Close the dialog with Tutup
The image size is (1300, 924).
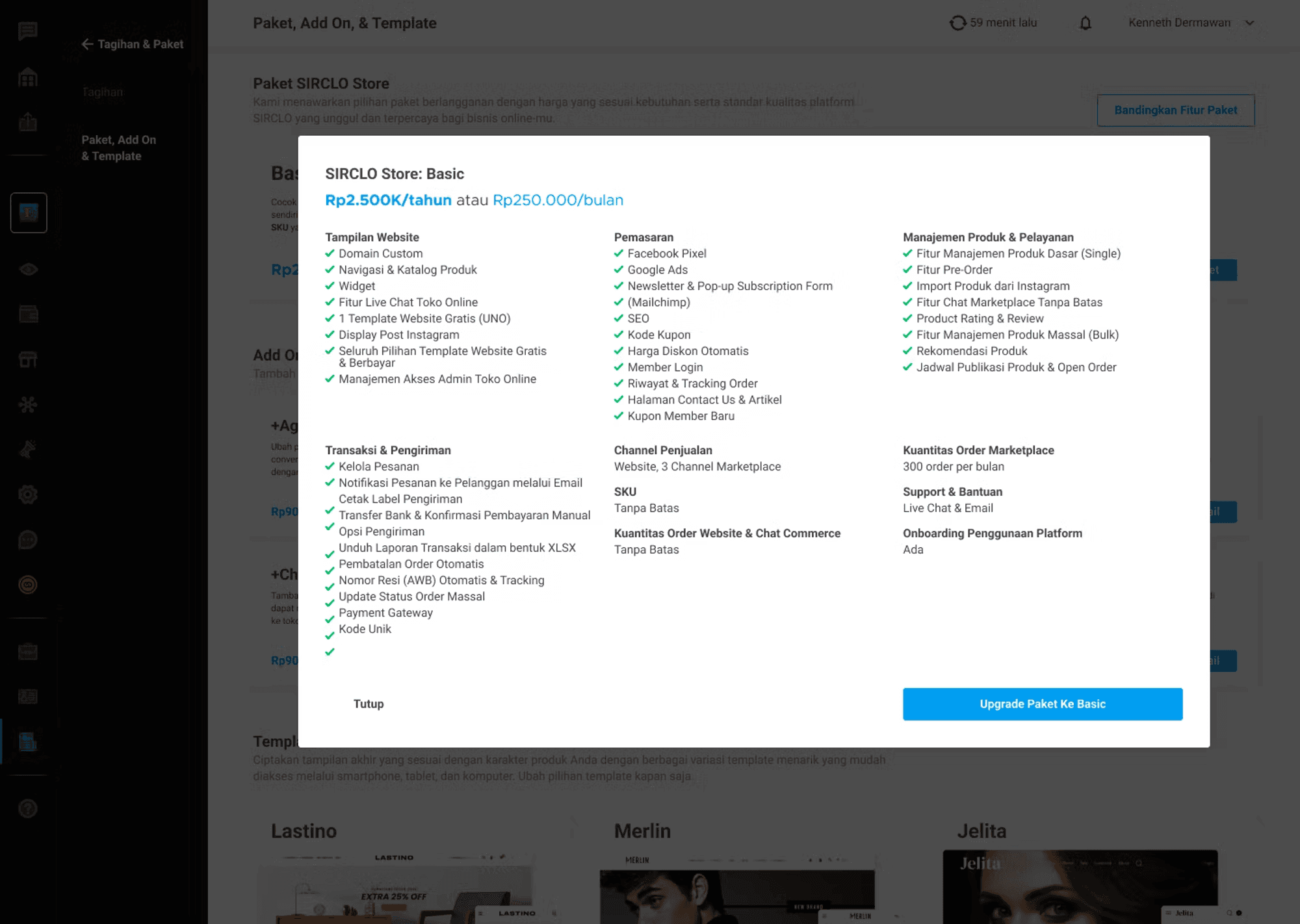(369, 704)
